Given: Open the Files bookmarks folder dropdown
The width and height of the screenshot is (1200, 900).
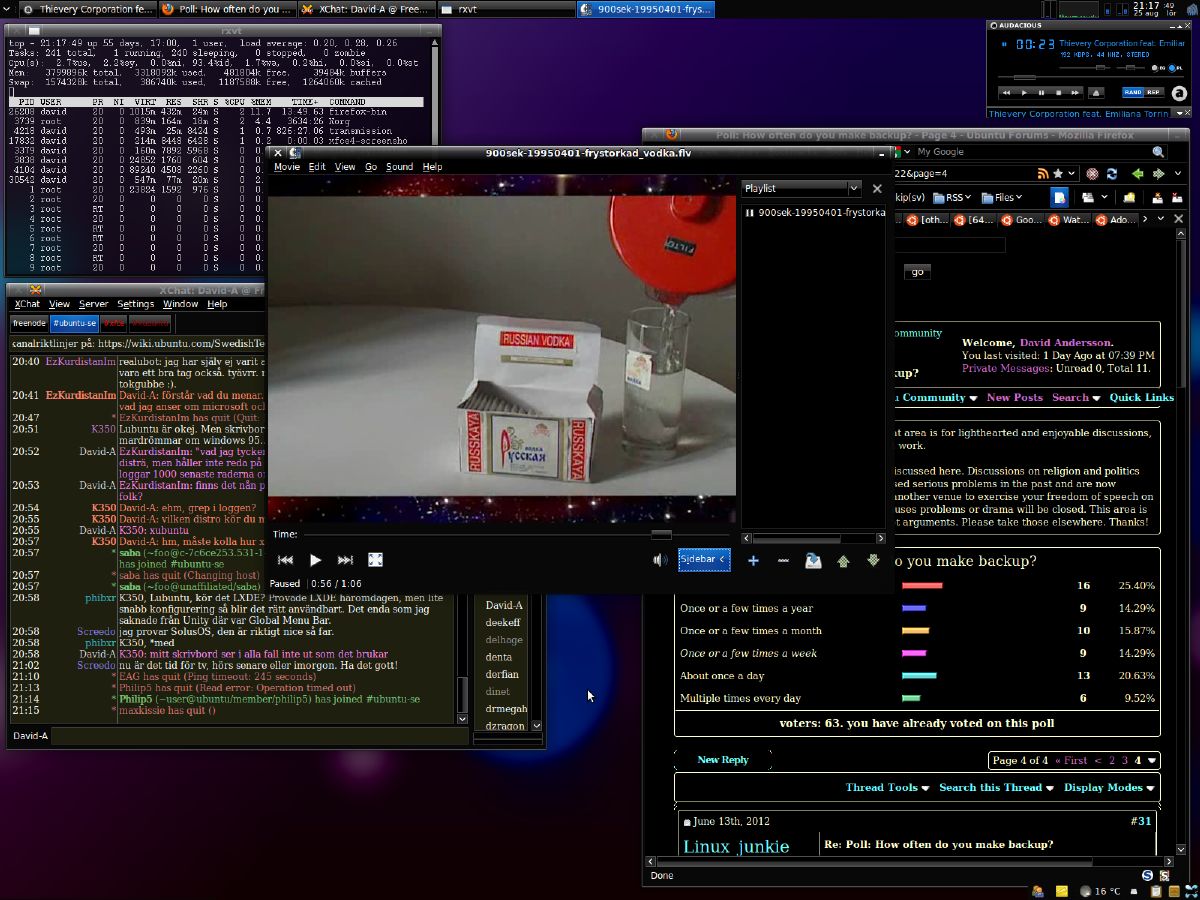Looking at the screenshot, I should (1001, 198).
